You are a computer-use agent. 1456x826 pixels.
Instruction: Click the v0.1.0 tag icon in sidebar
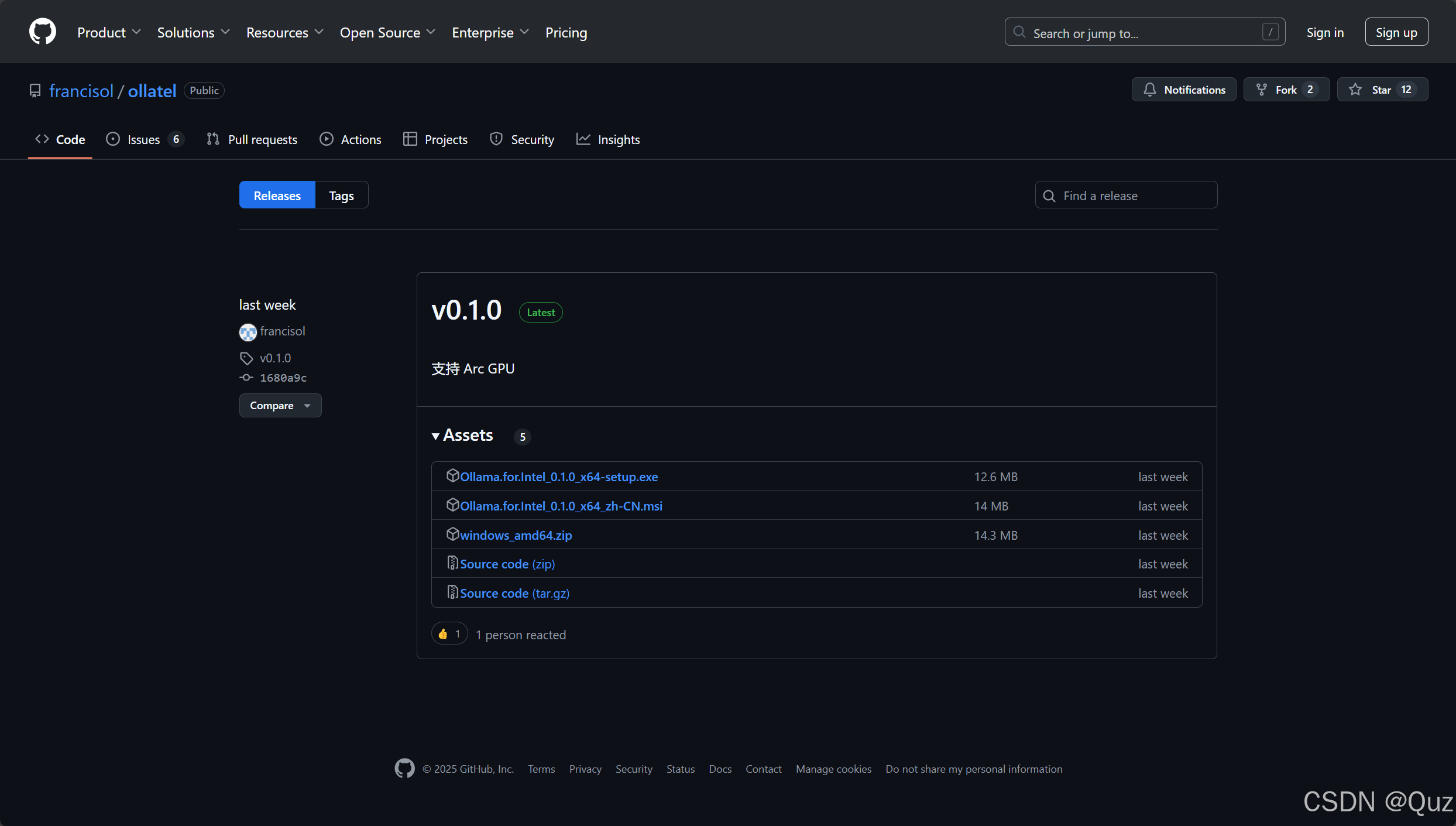pyautogui.click(x=246, y=358)
